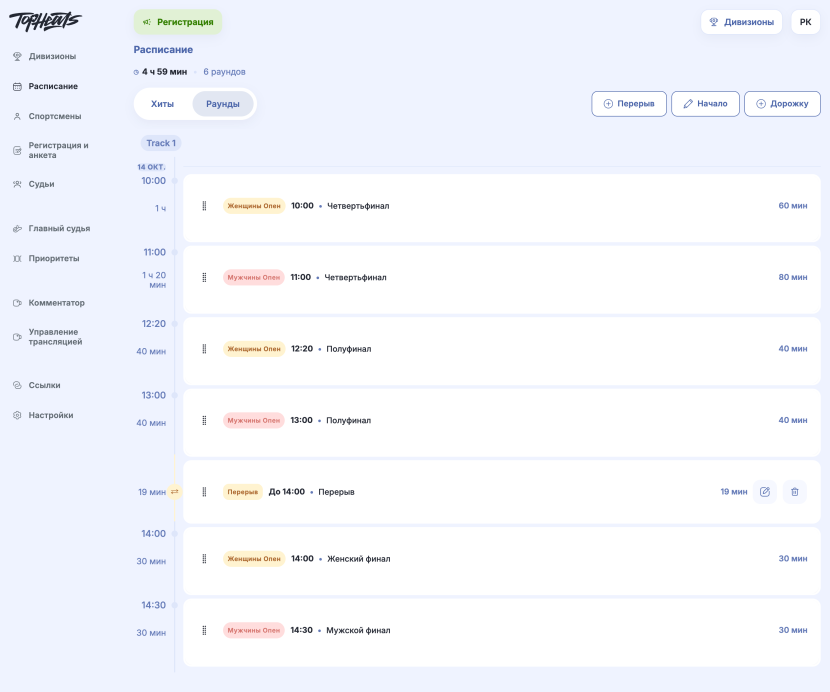This screenshot has width=830, height=692.
Task: Click the megaphone icon on Регистрация badge
Action: coord(147,22)
